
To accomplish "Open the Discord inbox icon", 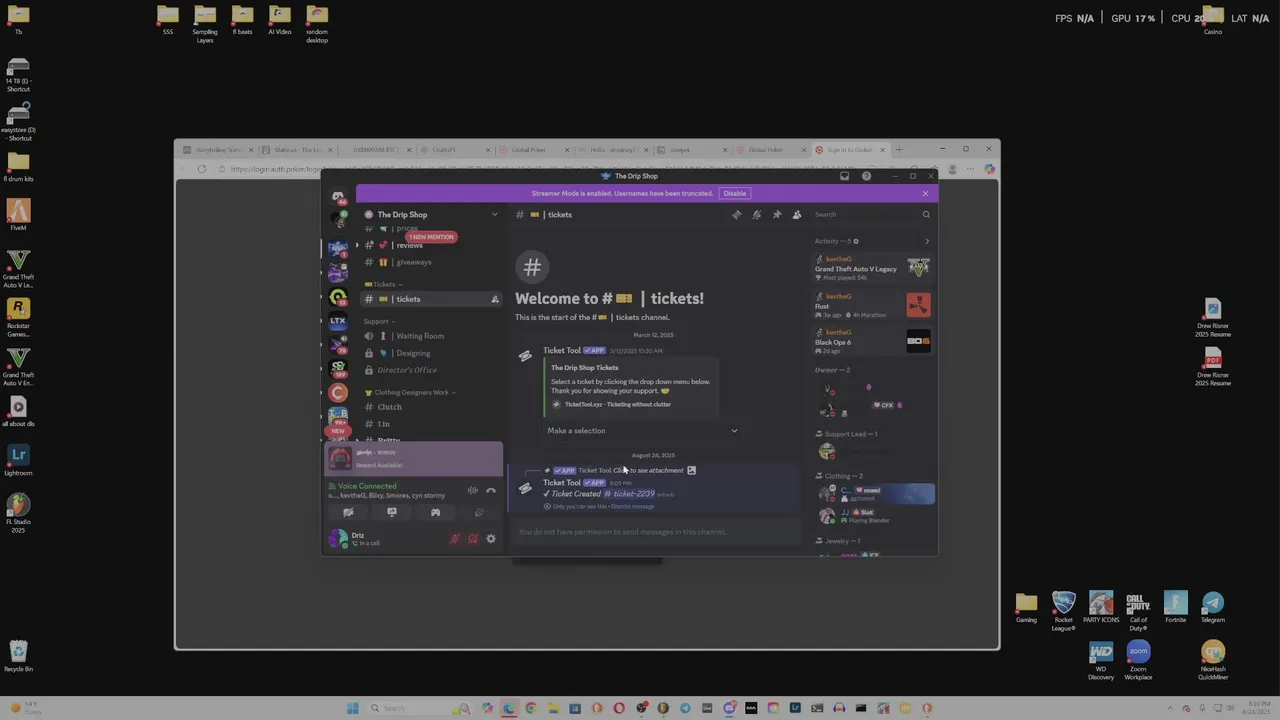I will [x=844, y=176].
